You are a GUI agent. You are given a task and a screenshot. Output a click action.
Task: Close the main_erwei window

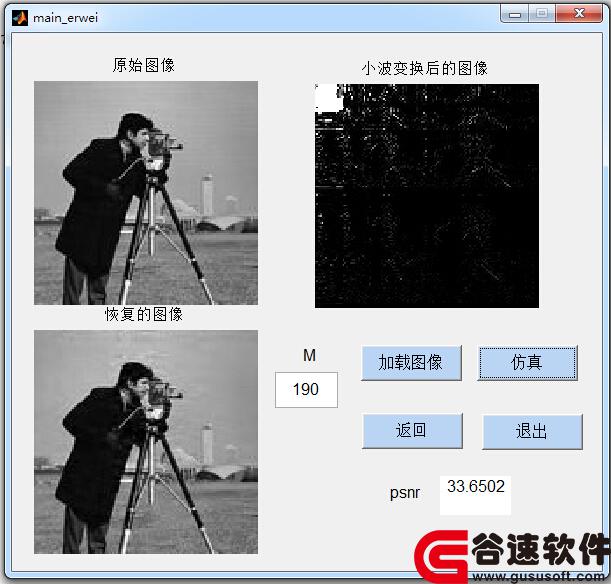coord(579,14)
